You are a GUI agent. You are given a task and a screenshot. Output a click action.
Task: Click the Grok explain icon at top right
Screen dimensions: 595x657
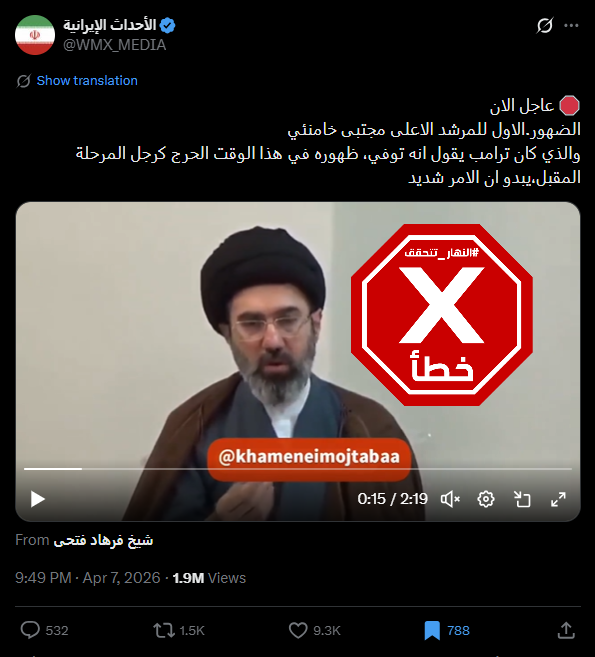pyautogui.click(x=545, y=26)
